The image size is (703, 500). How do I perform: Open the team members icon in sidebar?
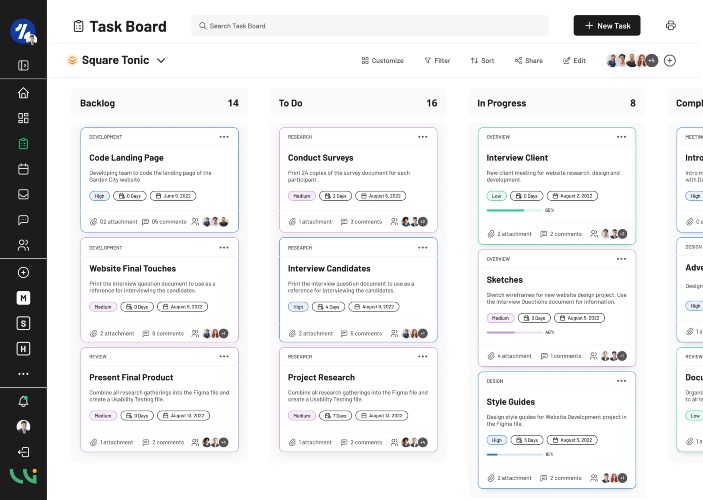coord(23,245)
